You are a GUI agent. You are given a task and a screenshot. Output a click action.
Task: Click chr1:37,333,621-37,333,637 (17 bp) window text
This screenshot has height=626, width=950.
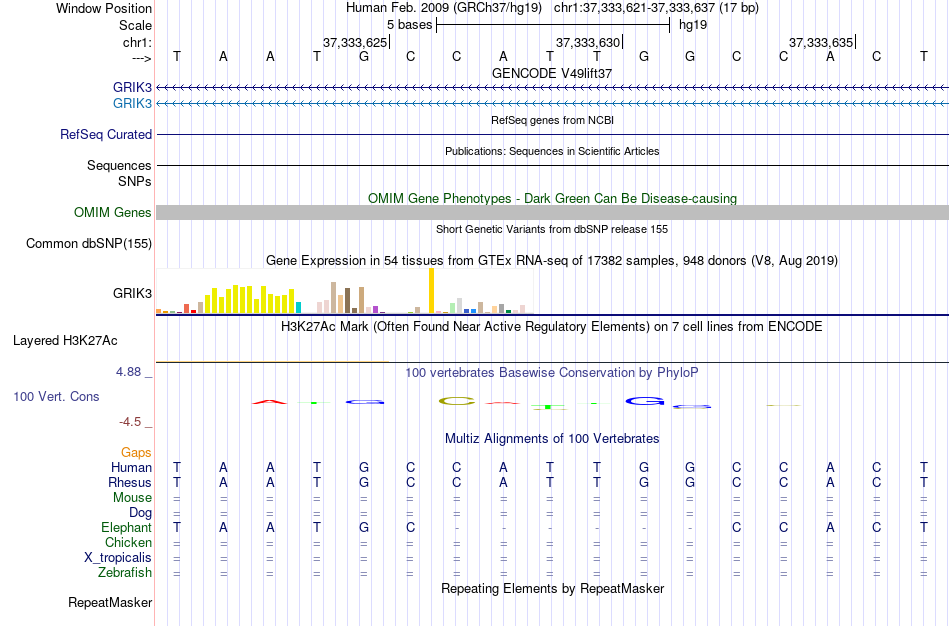(x=656, y=8)
